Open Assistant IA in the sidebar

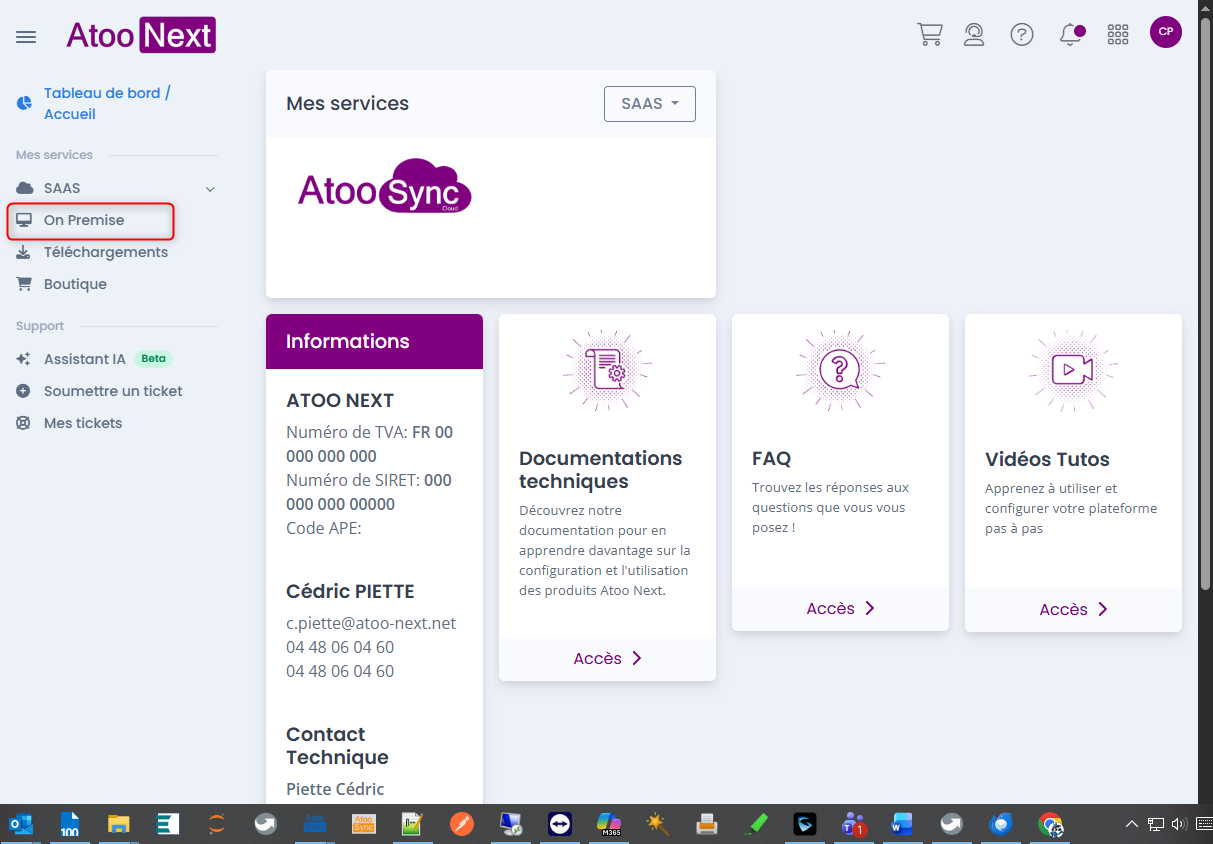tap(85, 359)
